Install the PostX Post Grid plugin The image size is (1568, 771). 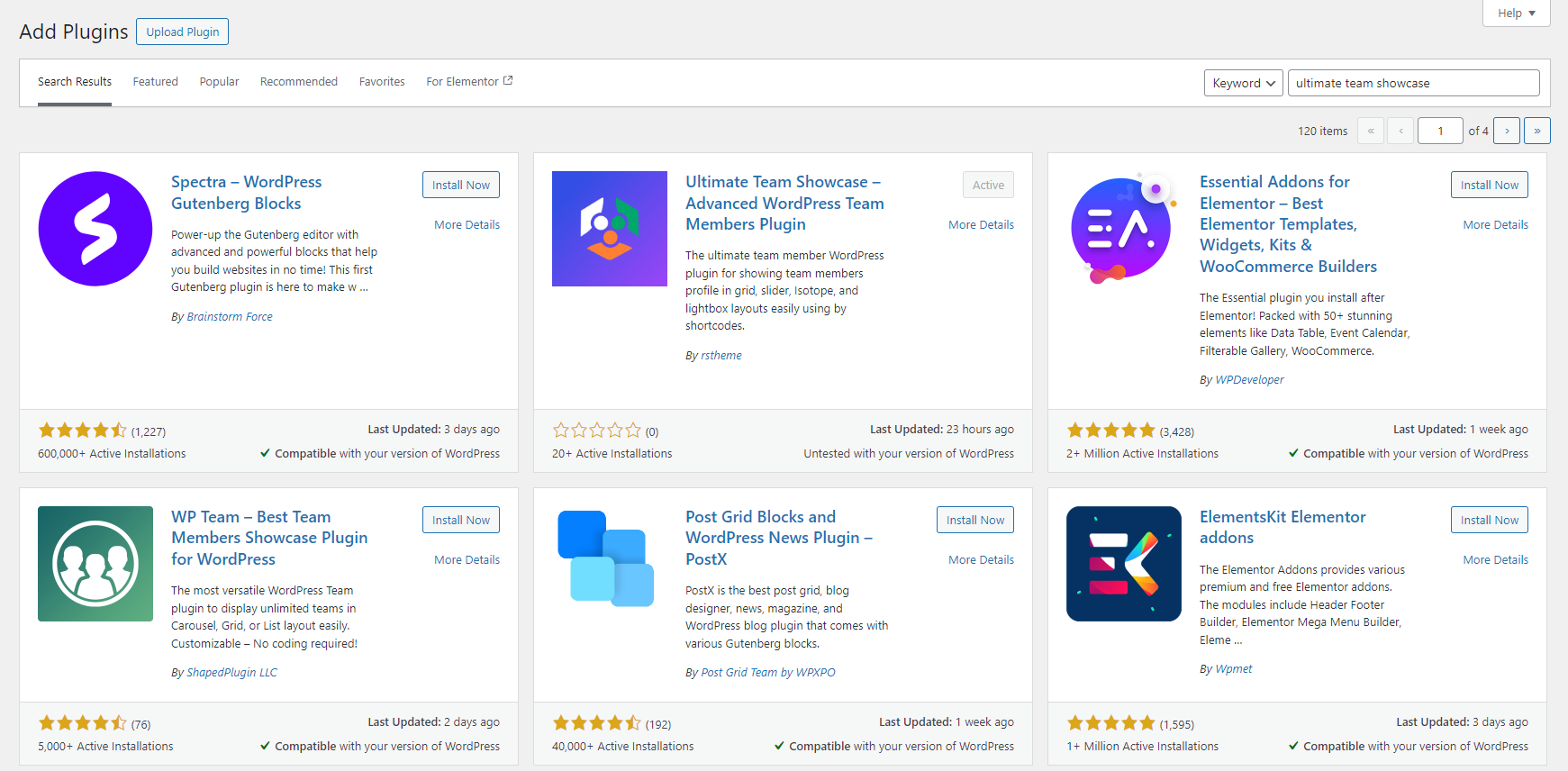(x=975, y=520)
